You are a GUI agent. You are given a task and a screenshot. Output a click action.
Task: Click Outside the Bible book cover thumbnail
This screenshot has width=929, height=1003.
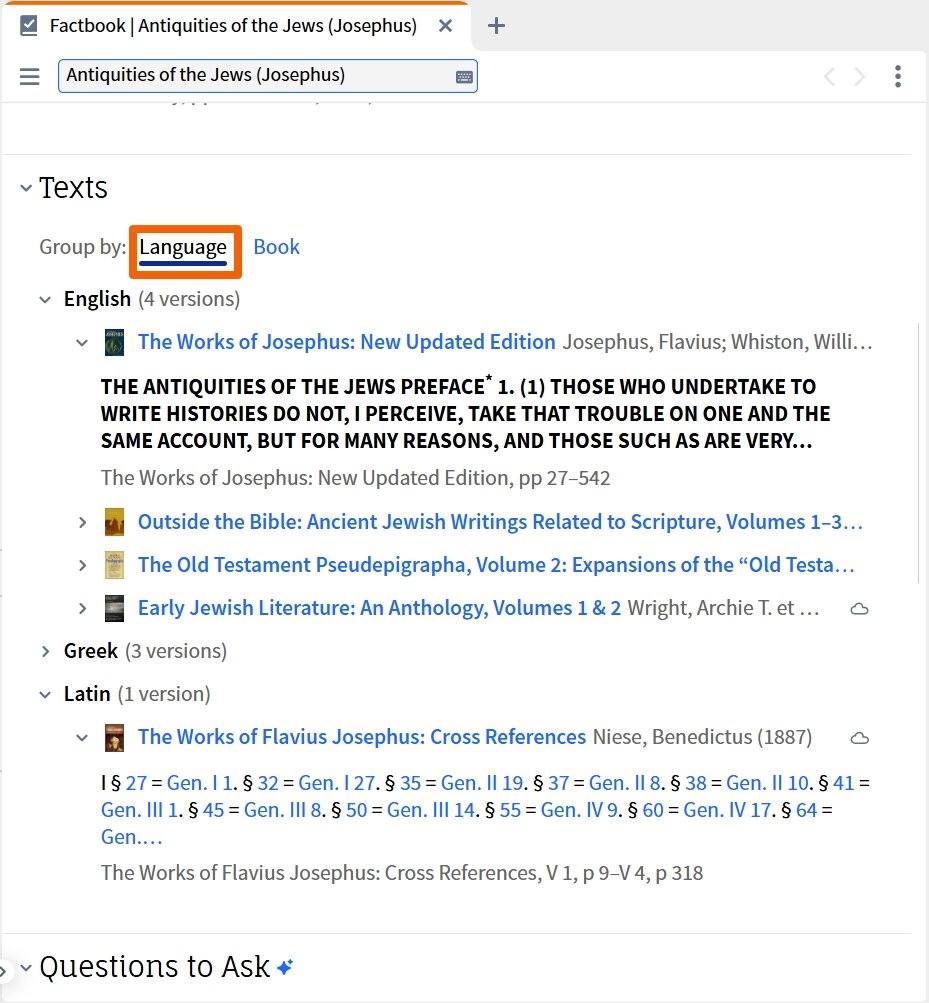pyautogui.click(x=115, y=522)
